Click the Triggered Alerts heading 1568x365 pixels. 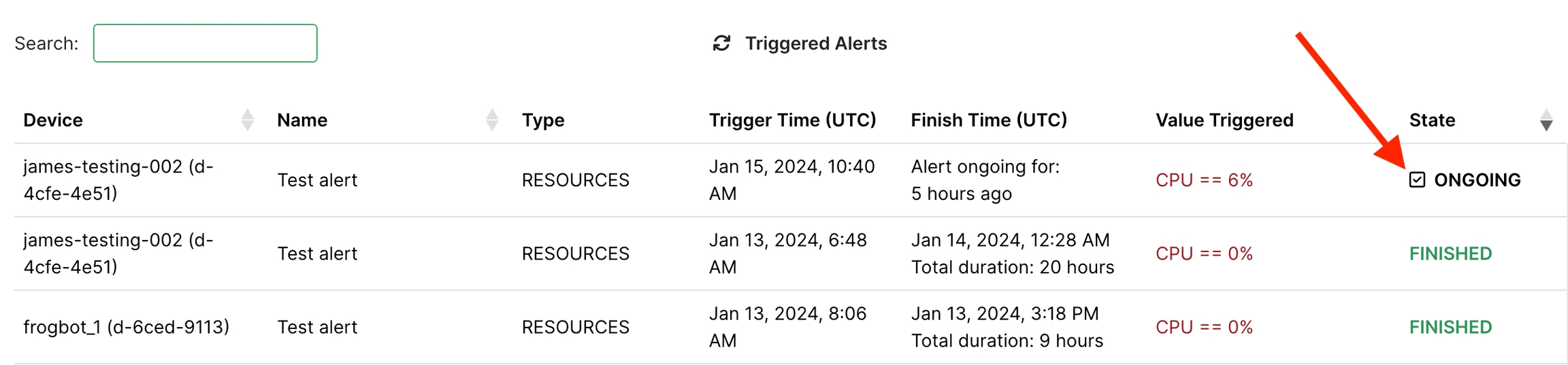tap(815, 44)
